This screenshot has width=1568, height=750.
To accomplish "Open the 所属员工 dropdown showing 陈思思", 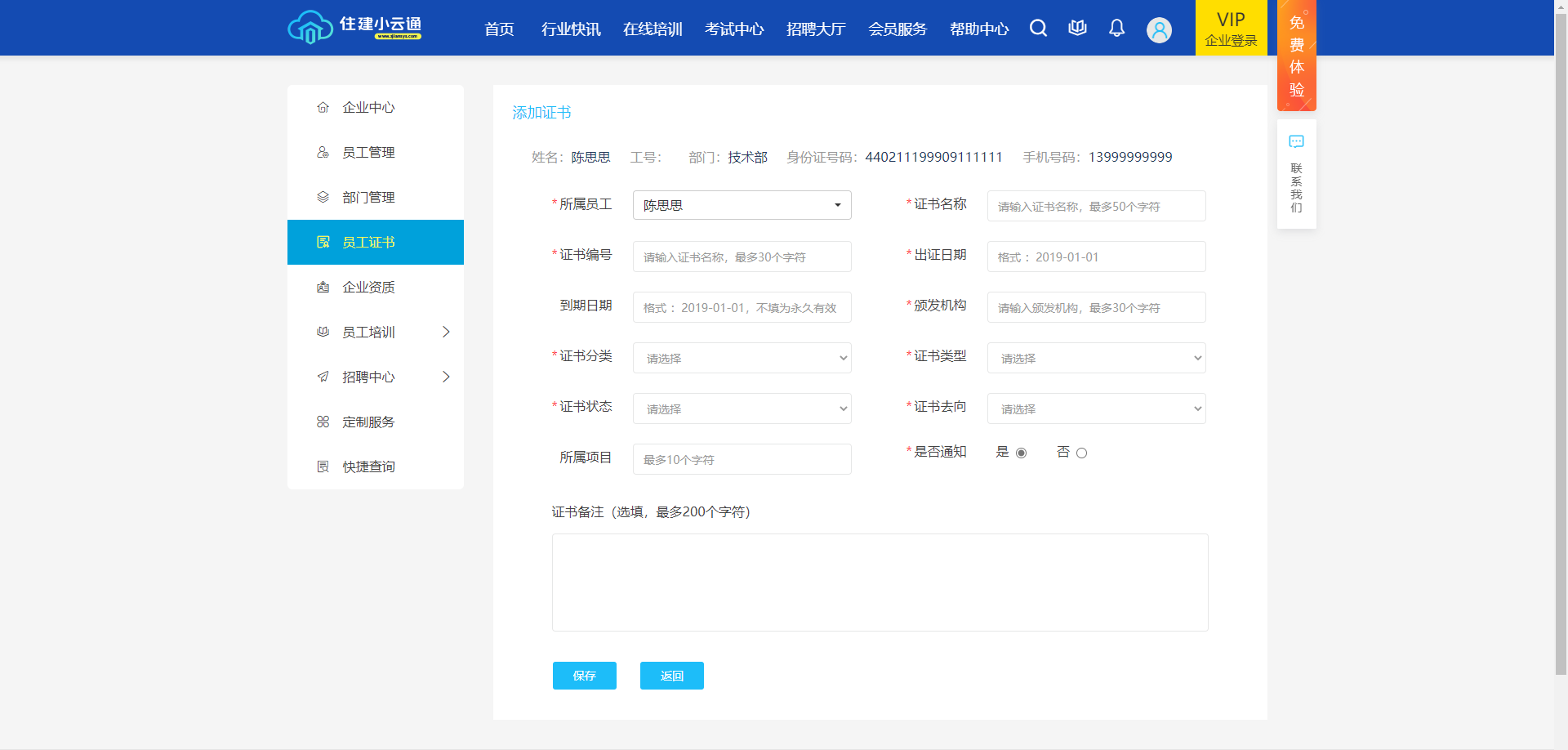I will pos(742,205).
